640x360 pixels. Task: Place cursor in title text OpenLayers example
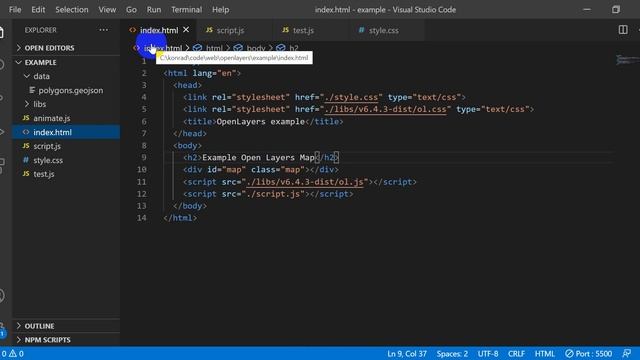coord(260,122)
